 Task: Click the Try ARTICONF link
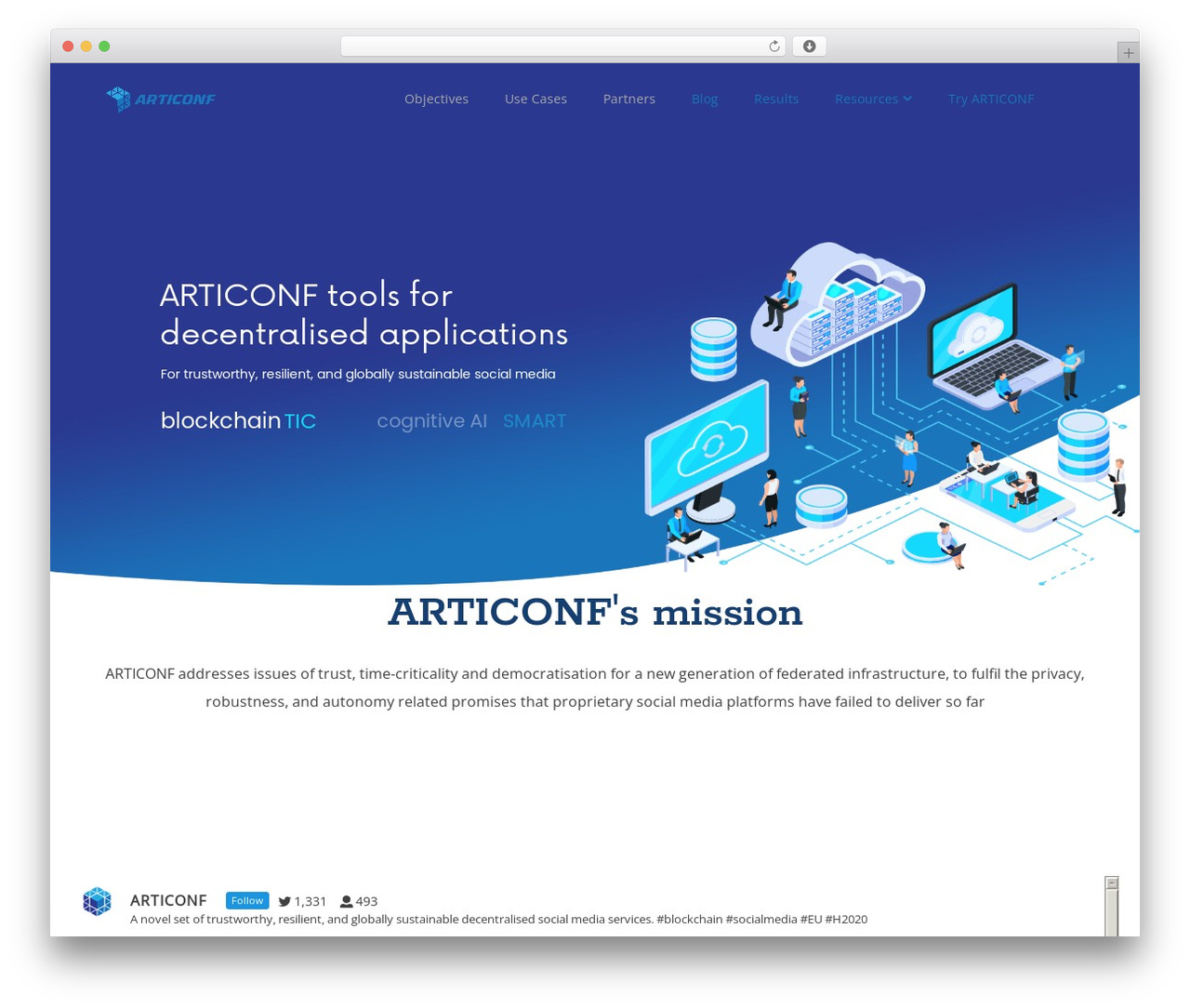pyautogui.click(x=991, y=99)
